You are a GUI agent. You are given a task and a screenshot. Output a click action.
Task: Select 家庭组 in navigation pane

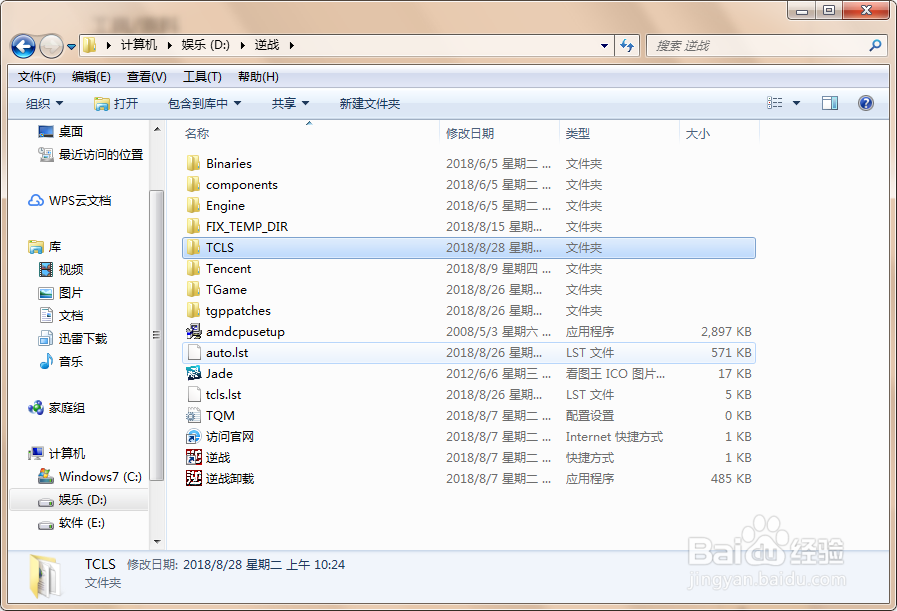66,408
